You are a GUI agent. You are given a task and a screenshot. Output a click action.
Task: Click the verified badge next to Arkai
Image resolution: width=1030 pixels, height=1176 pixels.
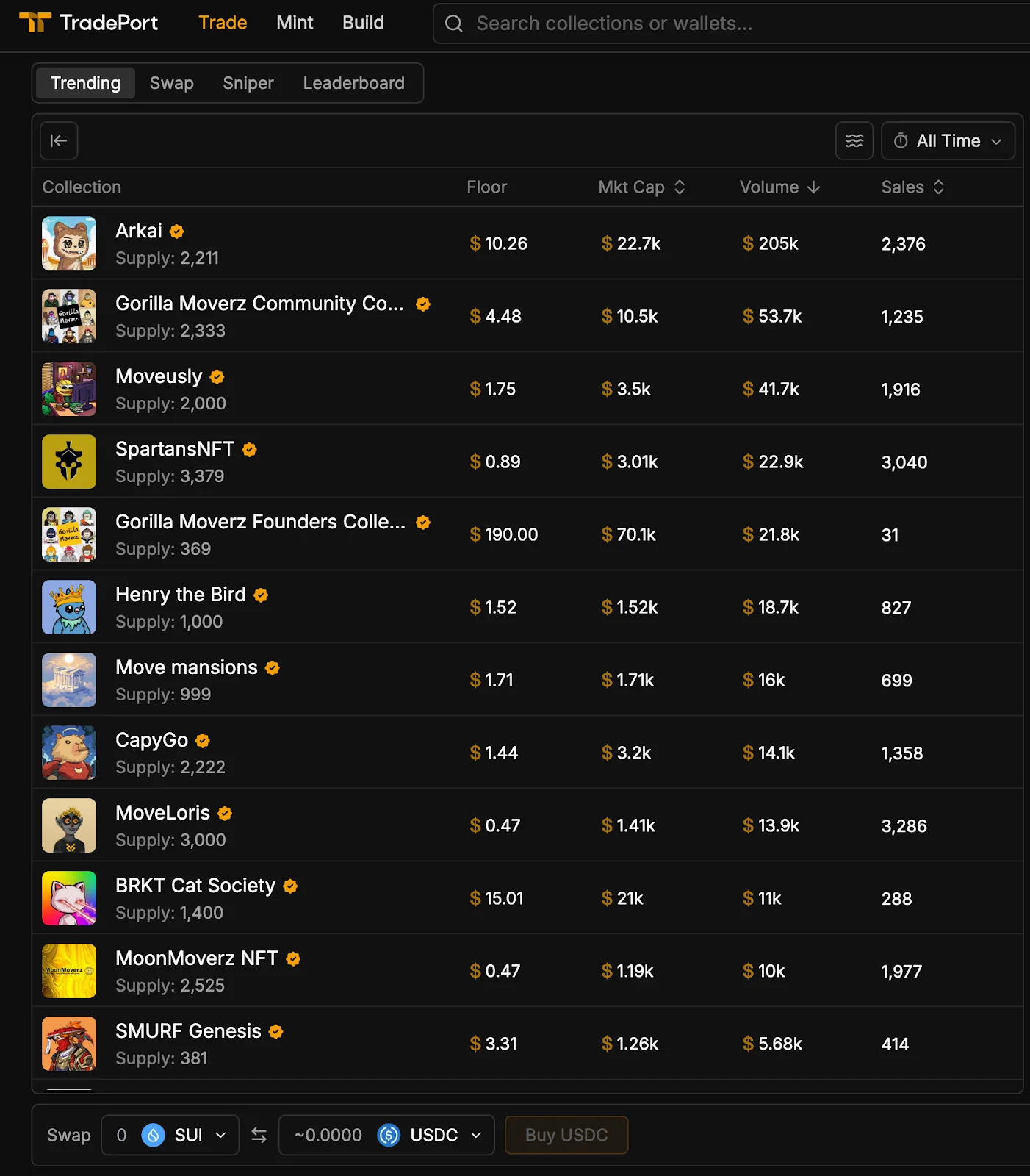pos(176,231)
